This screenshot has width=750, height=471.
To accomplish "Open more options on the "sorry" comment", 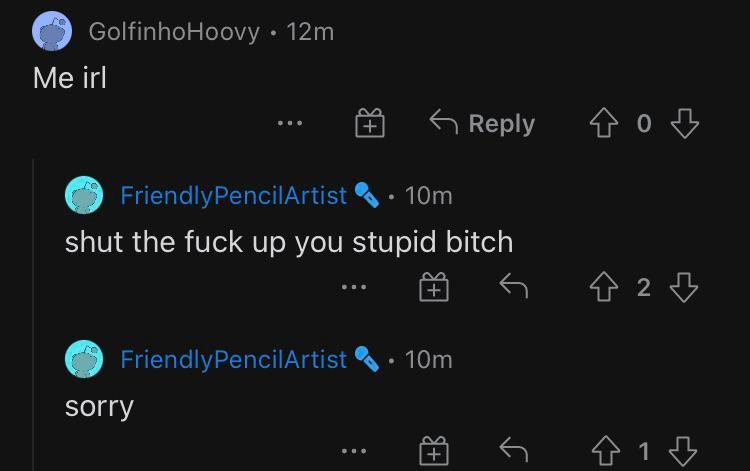I will [x=353, y=452].
